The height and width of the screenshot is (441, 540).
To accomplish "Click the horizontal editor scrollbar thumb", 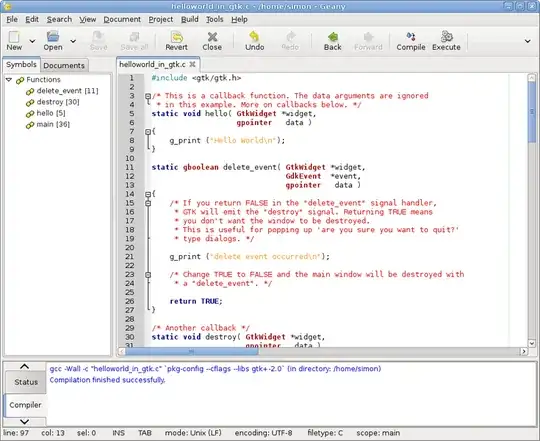I will (x=191, y=351).
